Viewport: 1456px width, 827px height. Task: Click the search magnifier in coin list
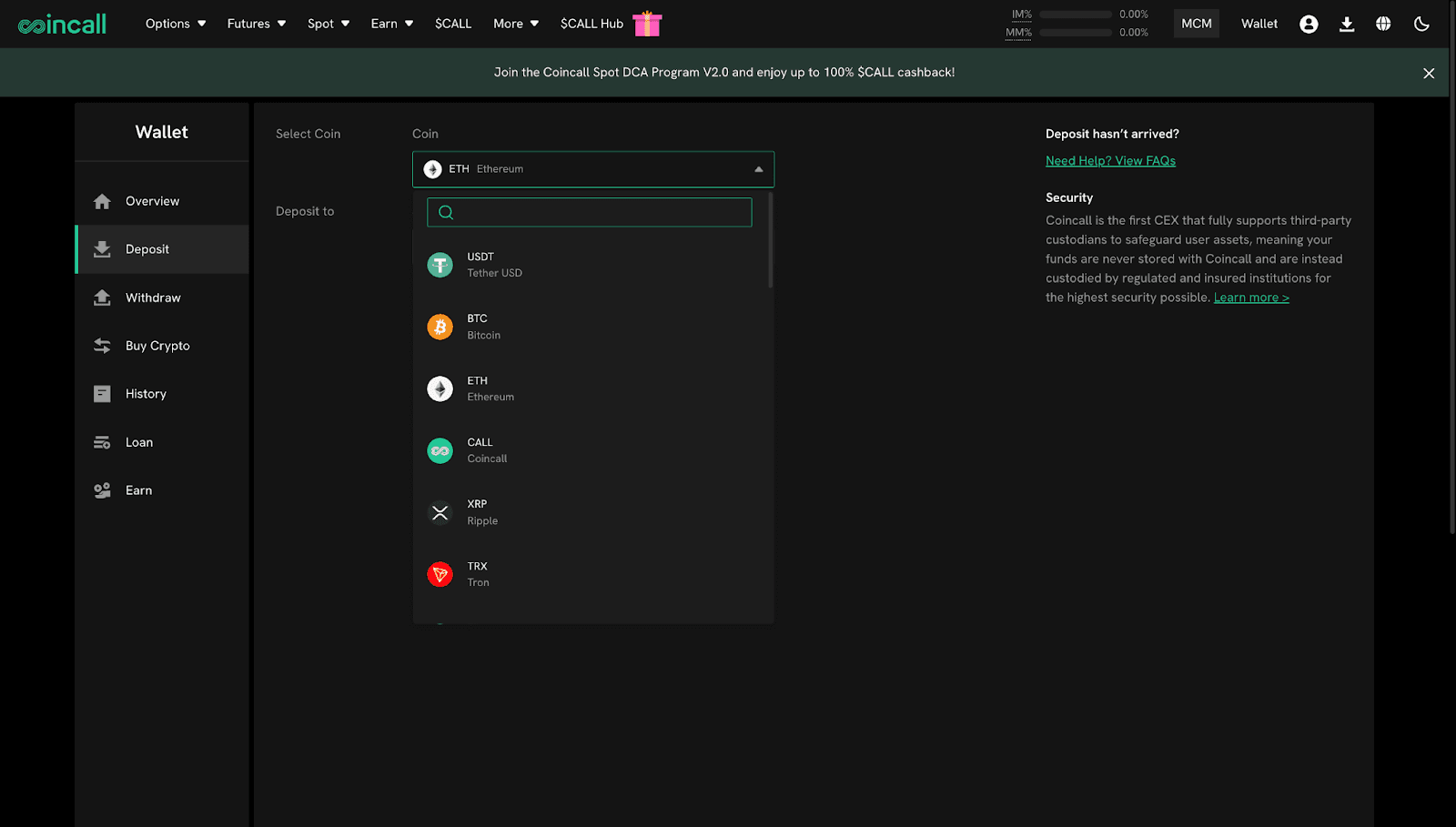445,212
